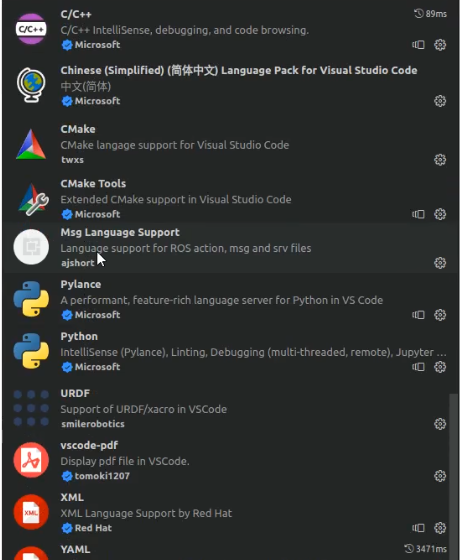Click the 89ms activation time clock icon
The image size is (460, 560).
tap(418, 14)
